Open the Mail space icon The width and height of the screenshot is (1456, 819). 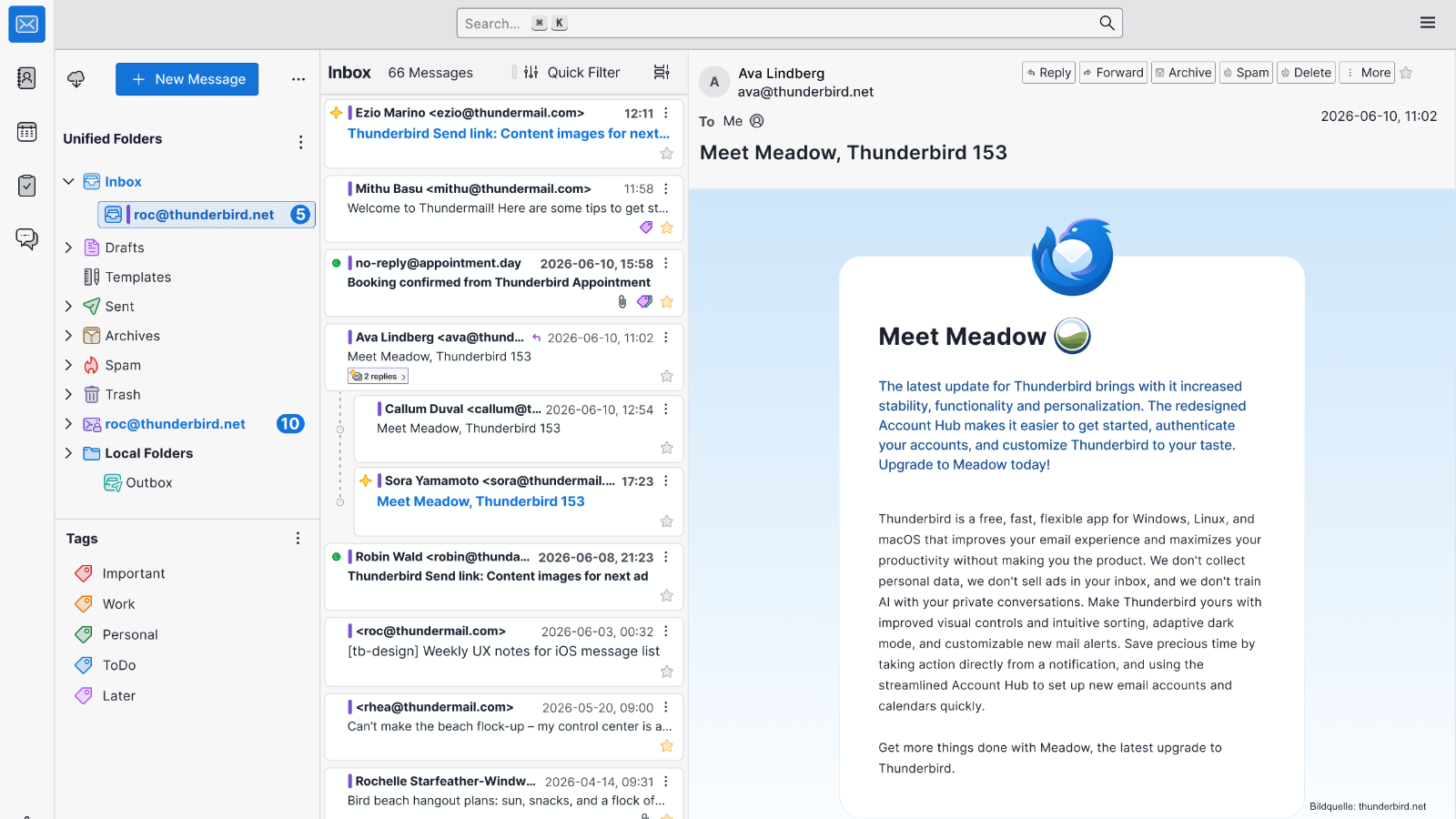pos(26,25)
